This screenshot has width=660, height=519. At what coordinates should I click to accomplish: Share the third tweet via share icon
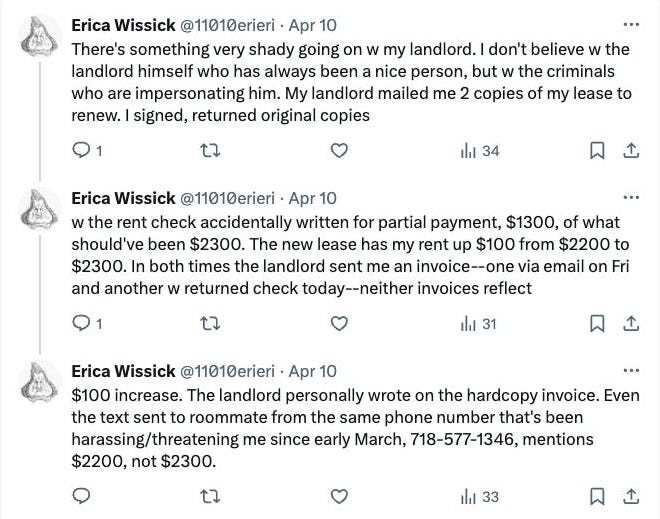click(x=631, y=496)
